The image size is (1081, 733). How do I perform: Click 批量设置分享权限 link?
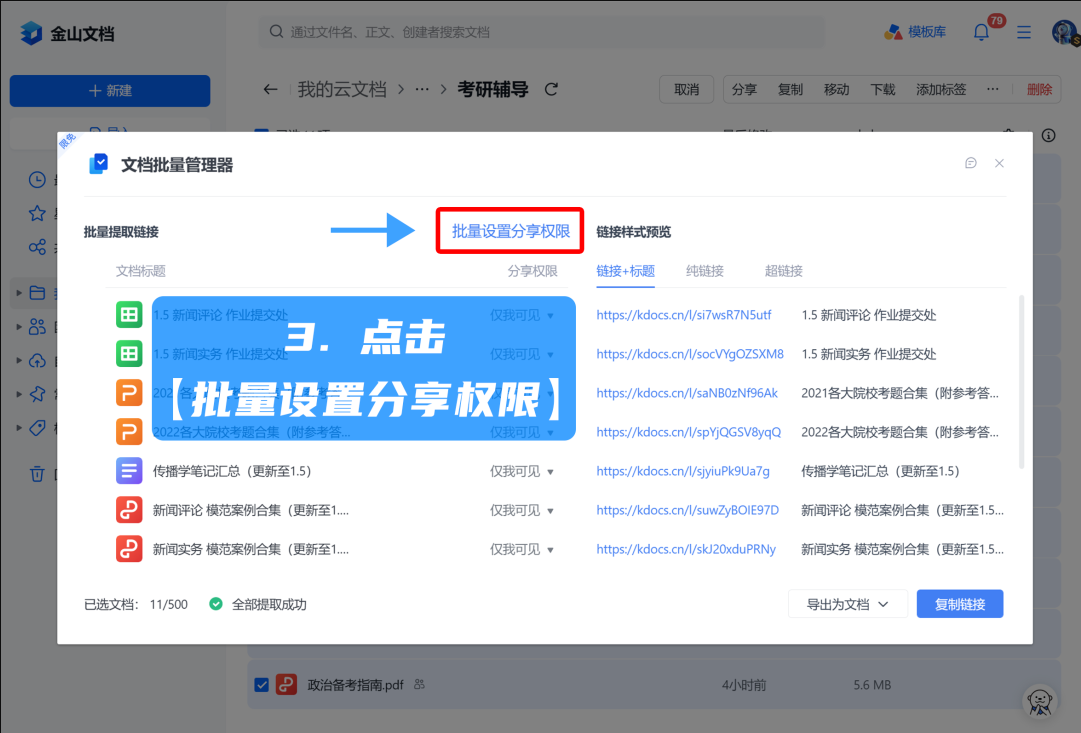pos(510,231)
